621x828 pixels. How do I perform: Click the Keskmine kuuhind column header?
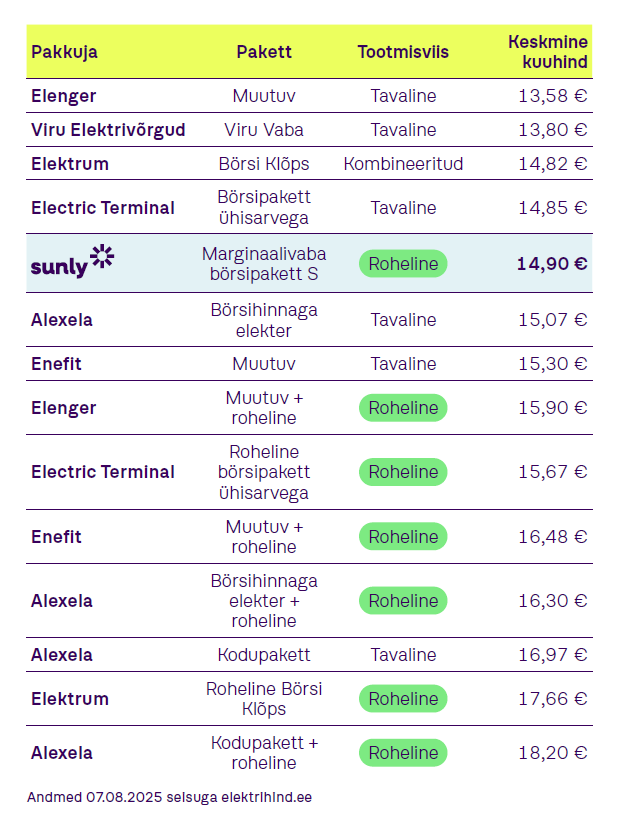pyautogui.click(x=548, y=52)
